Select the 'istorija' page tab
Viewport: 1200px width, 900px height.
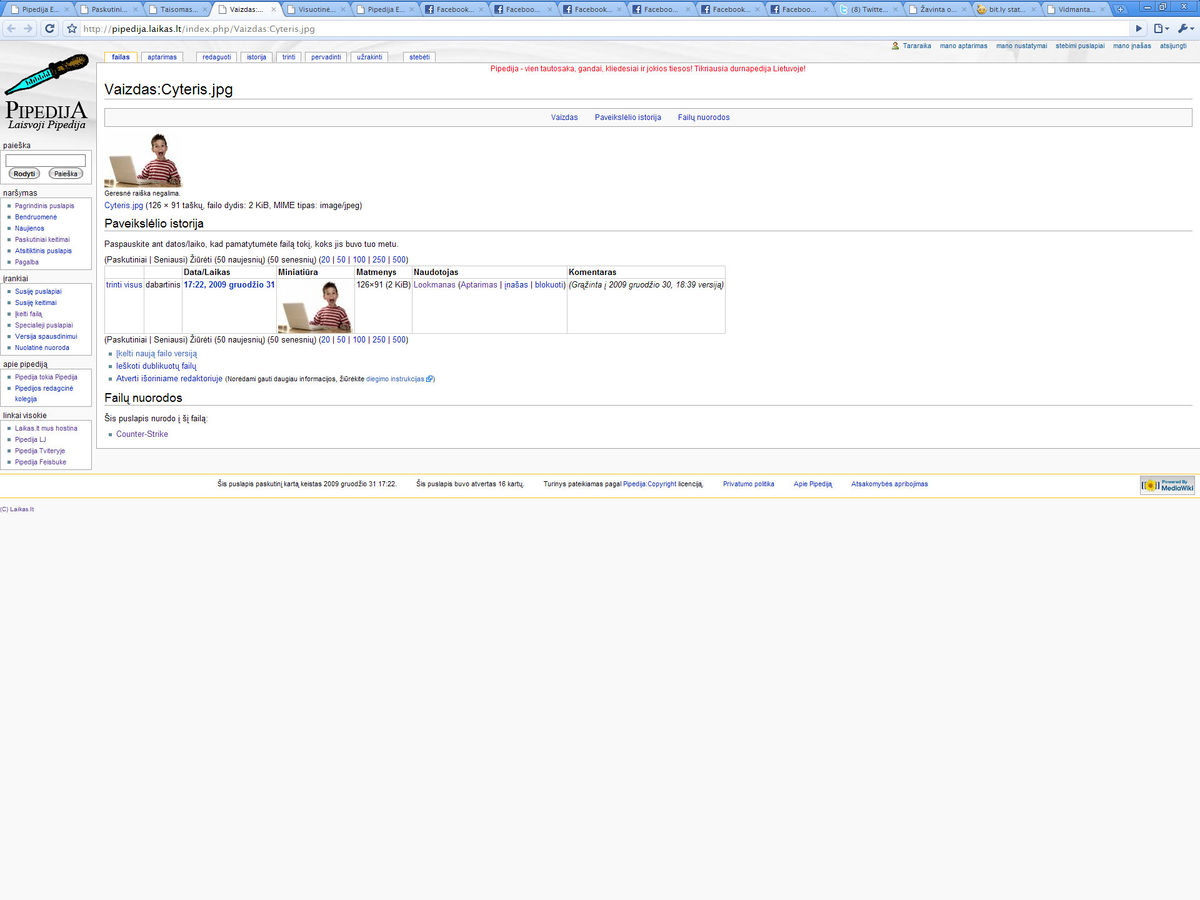coord(257,57)
